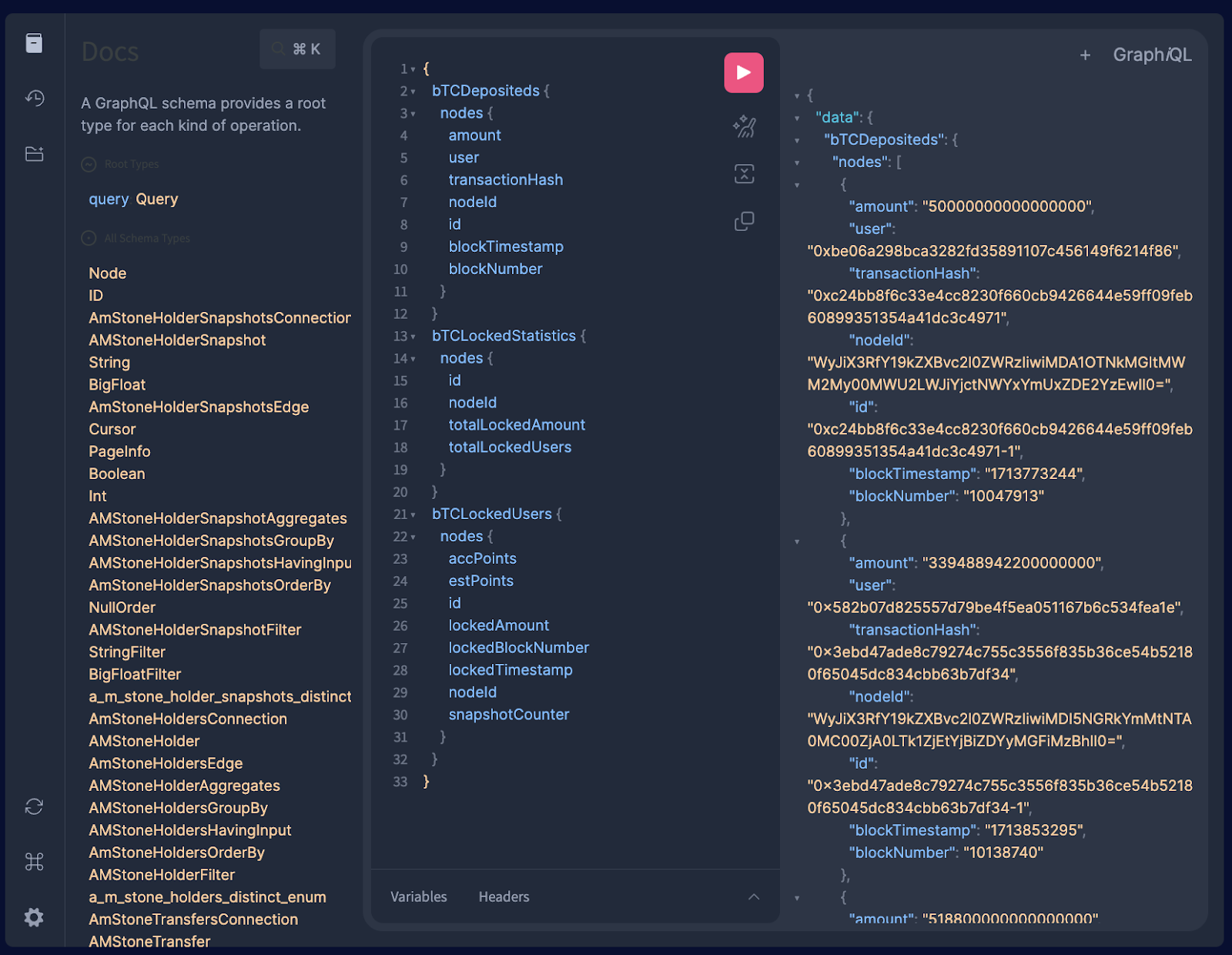The image size is (1232, 955).
Task: Expand the editor tools panel chevron
Action: 754,896
